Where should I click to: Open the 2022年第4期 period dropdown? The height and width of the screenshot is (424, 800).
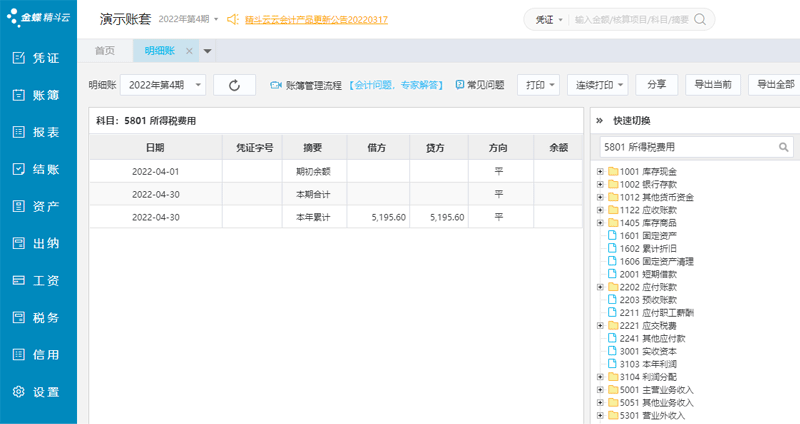(x=163, y=85)
